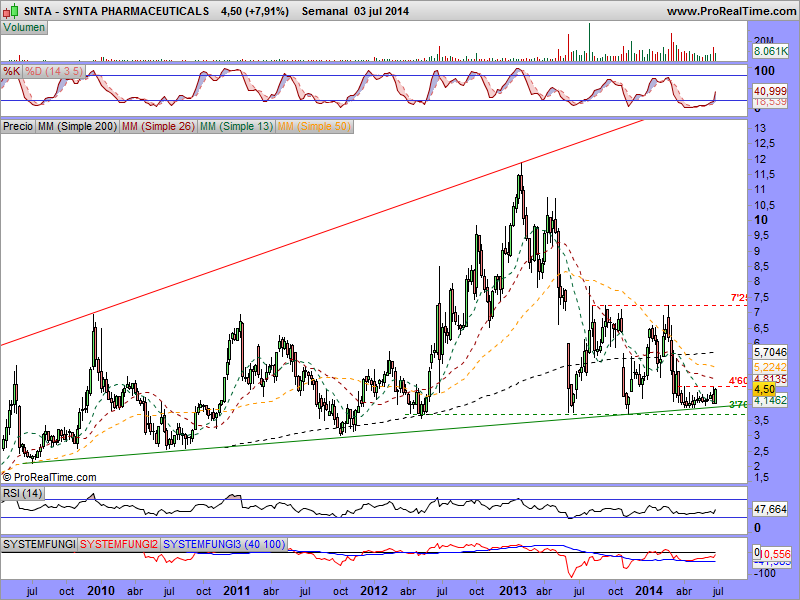800x600 pixels.
Task: Click the MM 13 value '4,1462'
Action: 770,401
